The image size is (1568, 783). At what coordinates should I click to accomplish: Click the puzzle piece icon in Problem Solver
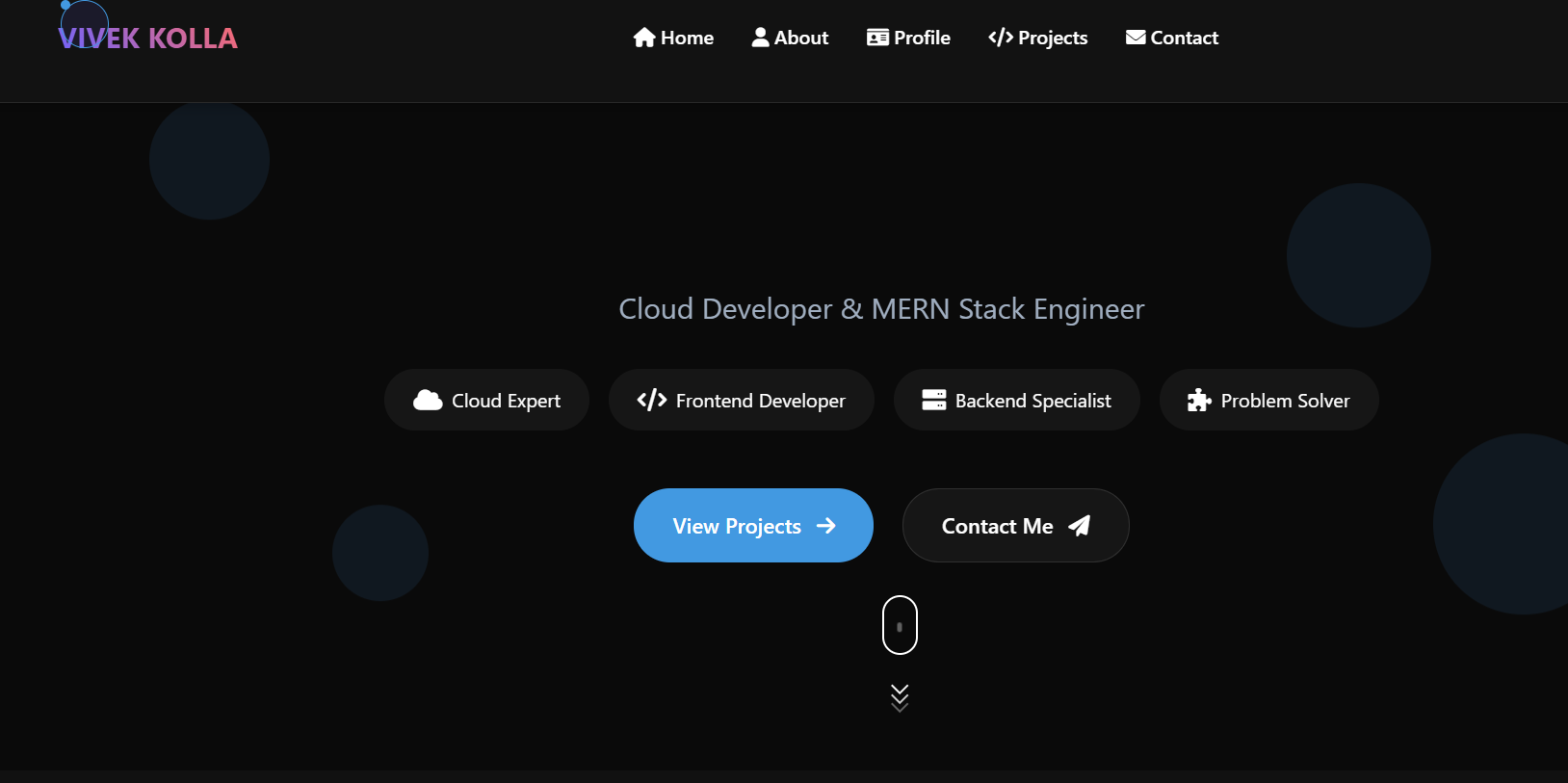1199,400
